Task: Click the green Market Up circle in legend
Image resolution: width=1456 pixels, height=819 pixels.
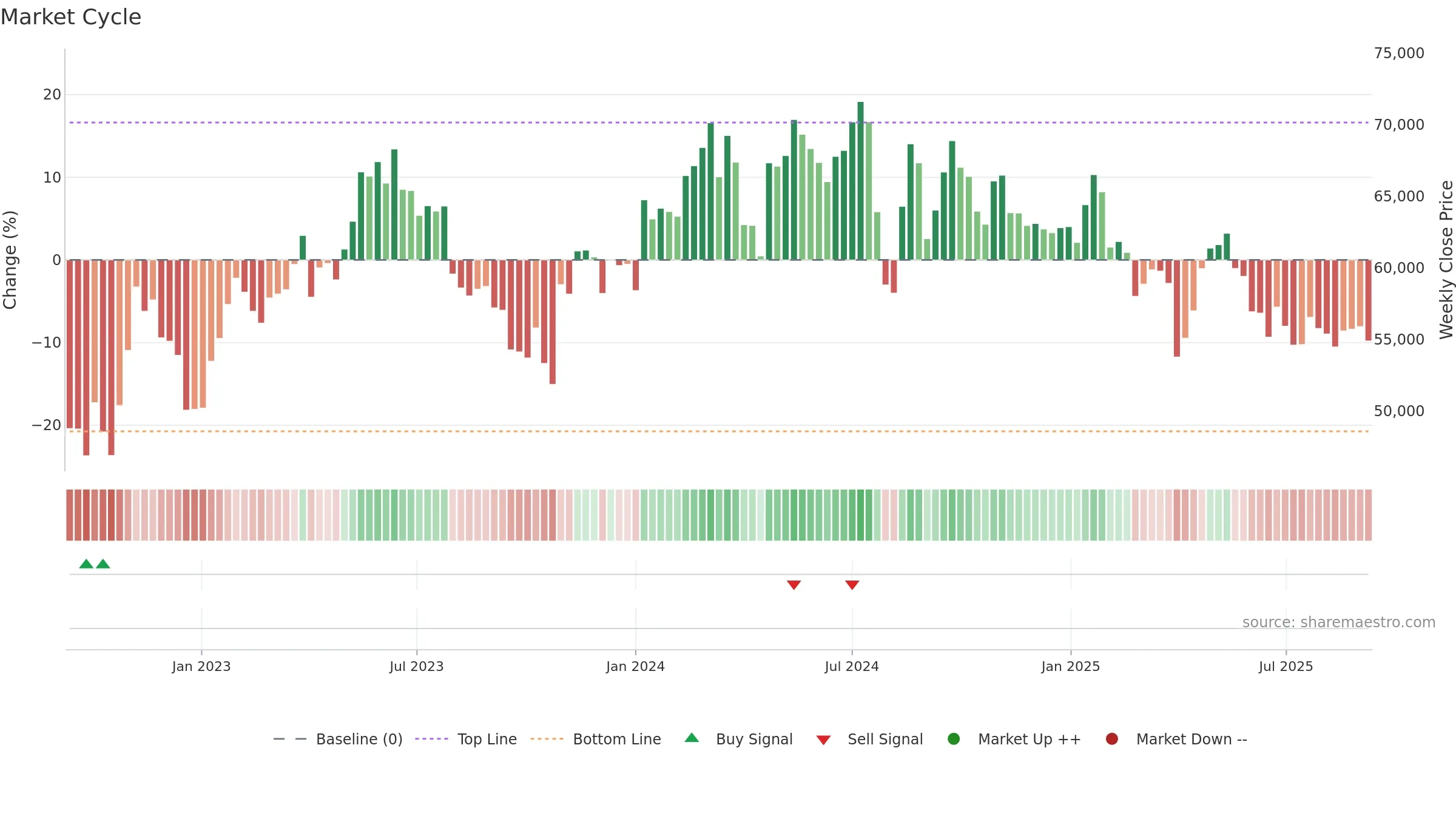Action: pos(954,739)
